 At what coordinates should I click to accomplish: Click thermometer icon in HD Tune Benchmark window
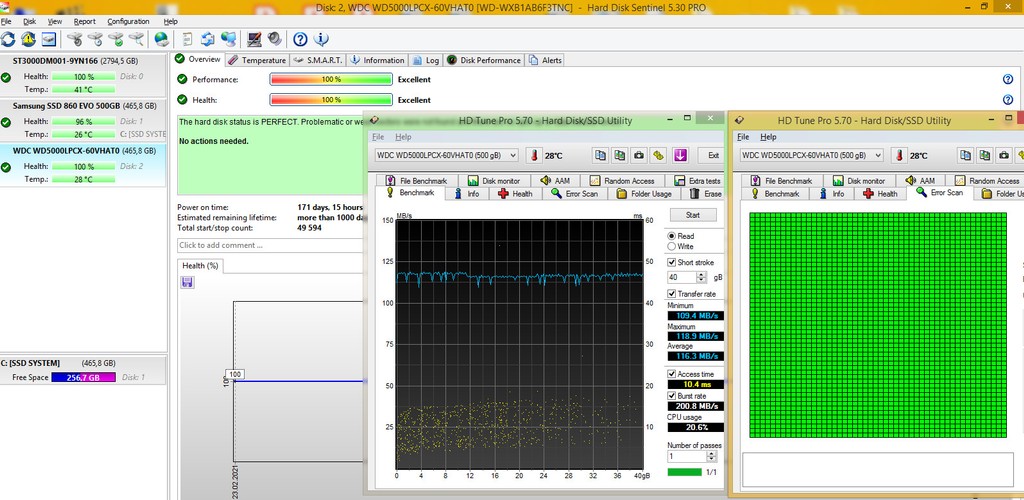click(x=534, y=155)
